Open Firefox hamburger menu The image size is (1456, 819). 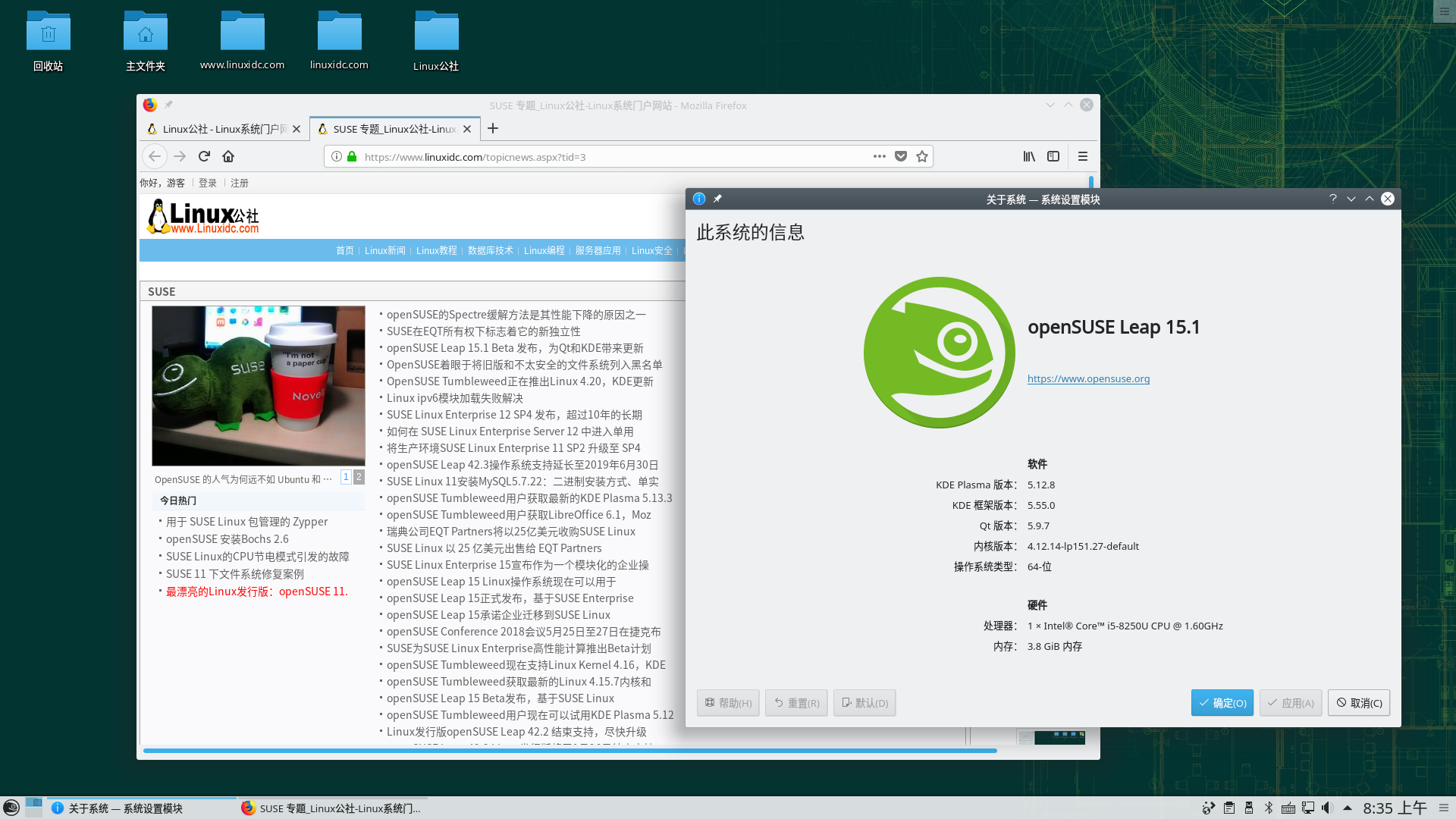point(1083,156)
